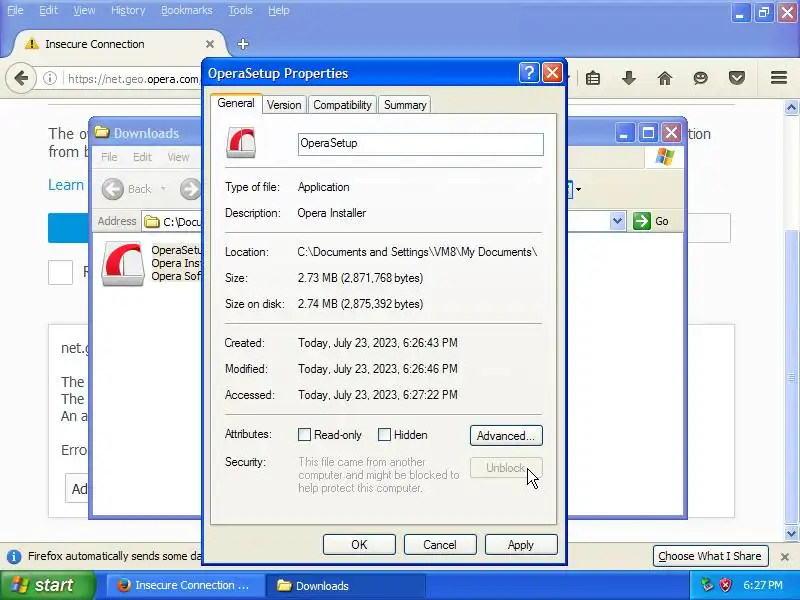The height and width of the screenshot is (600, 800).
Task: Toggle the Hidden attribute checkbox
Action: 384,435
